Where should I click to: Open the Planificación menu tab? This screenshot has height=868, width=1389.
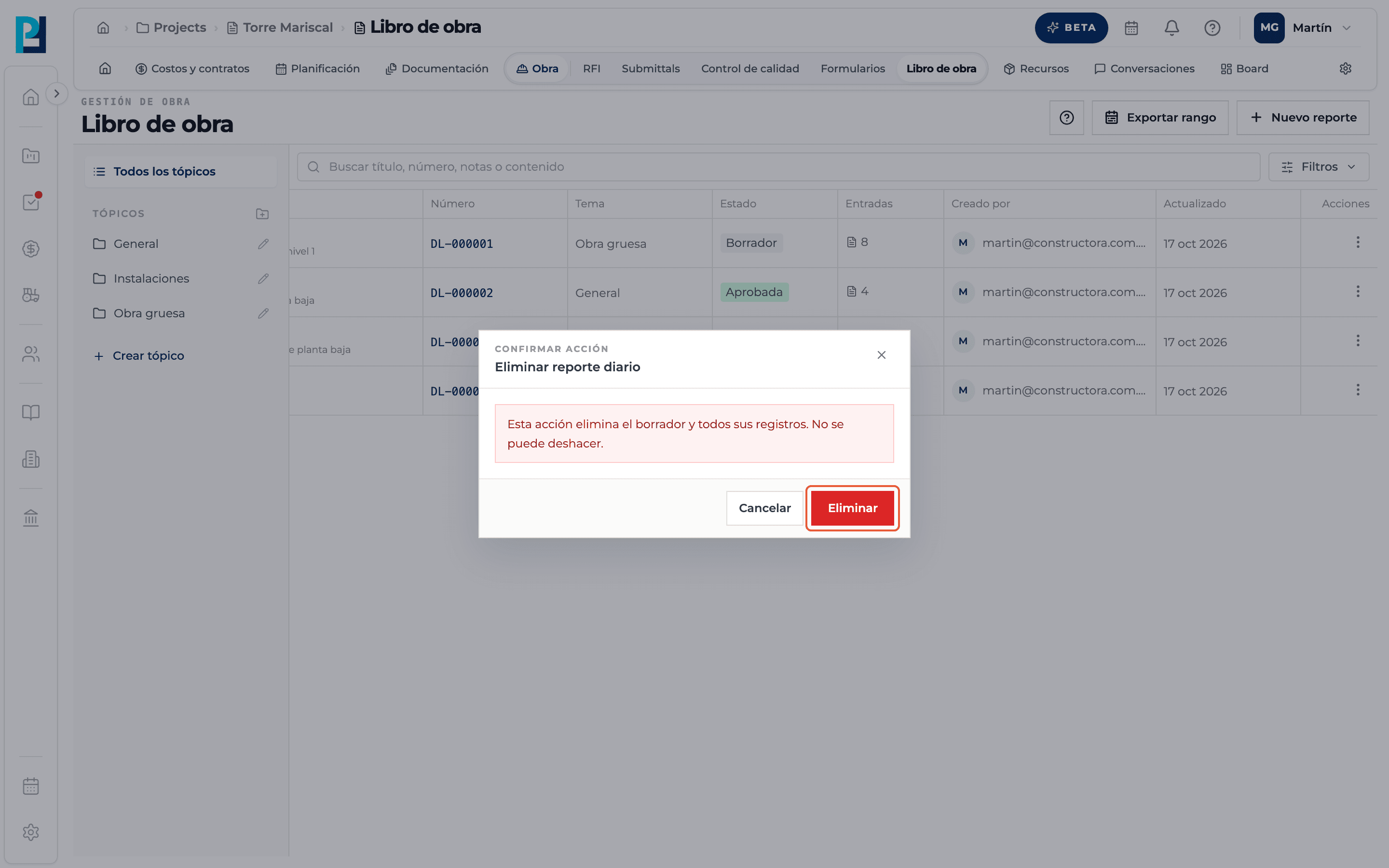coord(317,68)
